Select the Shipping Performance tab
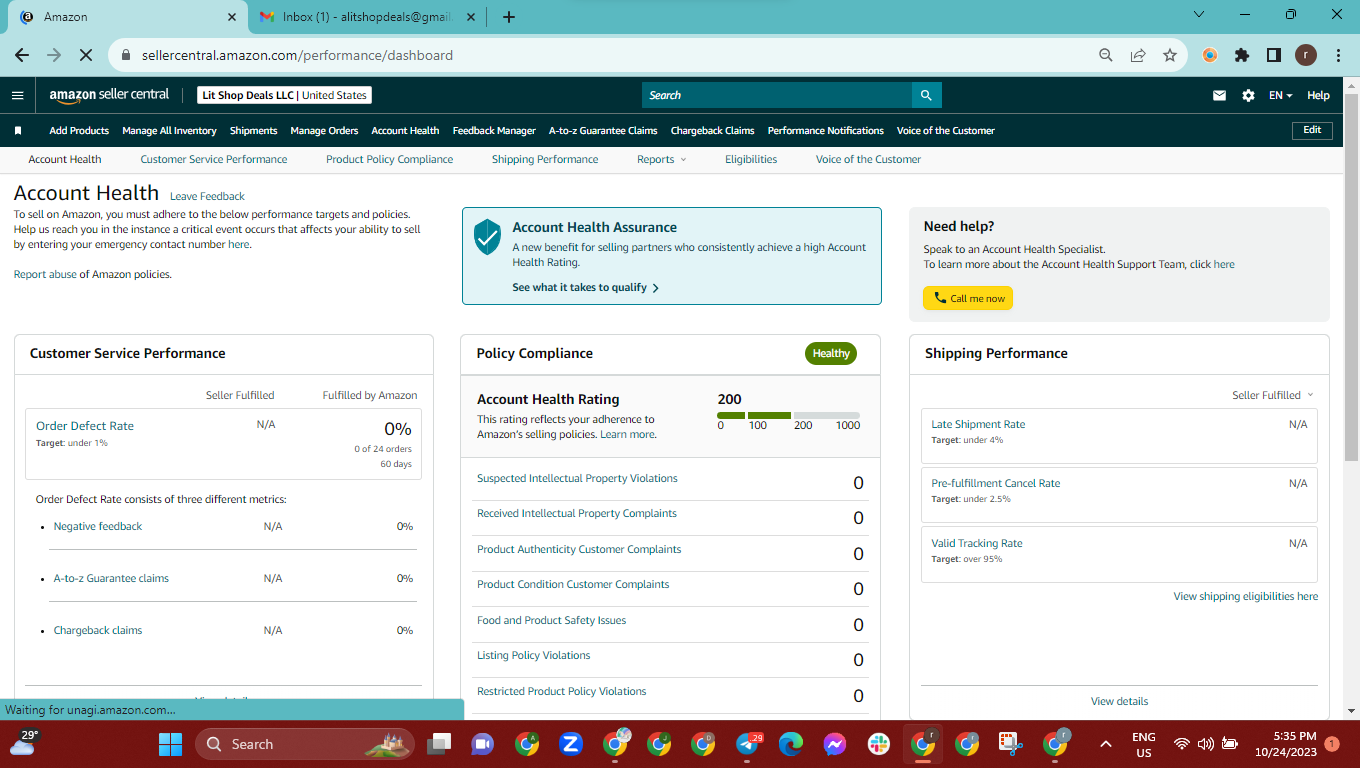Viewport: 1360px width, 768px height. (545, 159)
